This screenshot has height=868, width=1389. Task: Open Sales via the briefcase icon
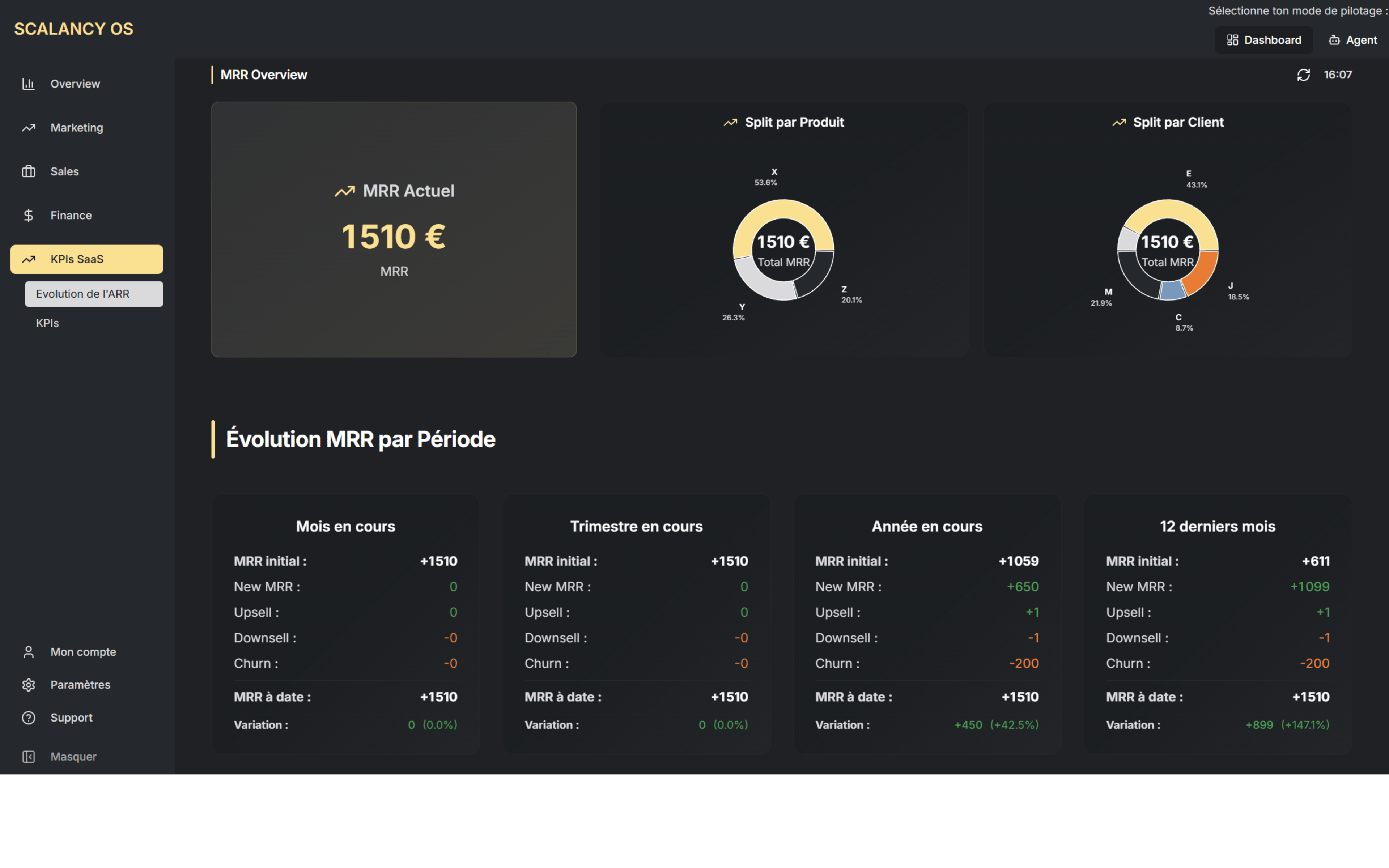click(29, 171)
